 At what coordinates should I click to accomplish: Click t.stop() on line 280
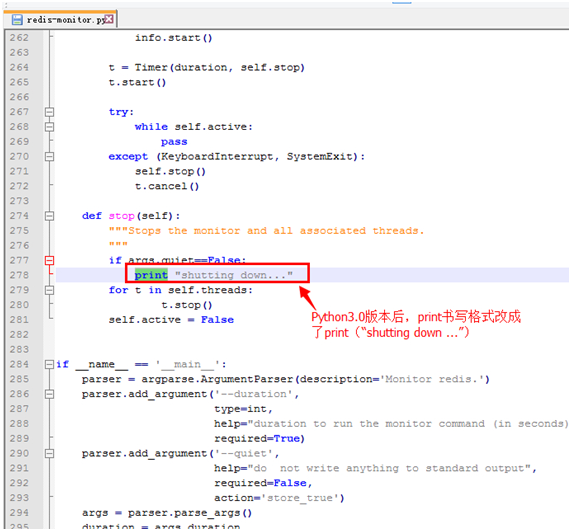click(187, 305)
